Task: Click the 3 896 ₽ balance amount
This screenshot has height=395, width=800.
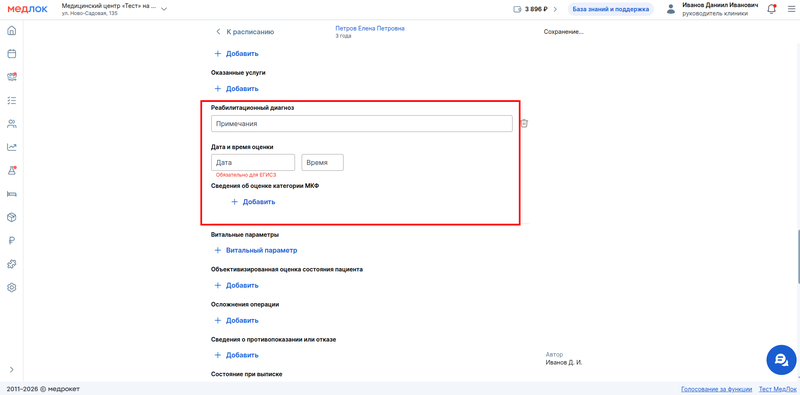Action: tap(536, 9)
